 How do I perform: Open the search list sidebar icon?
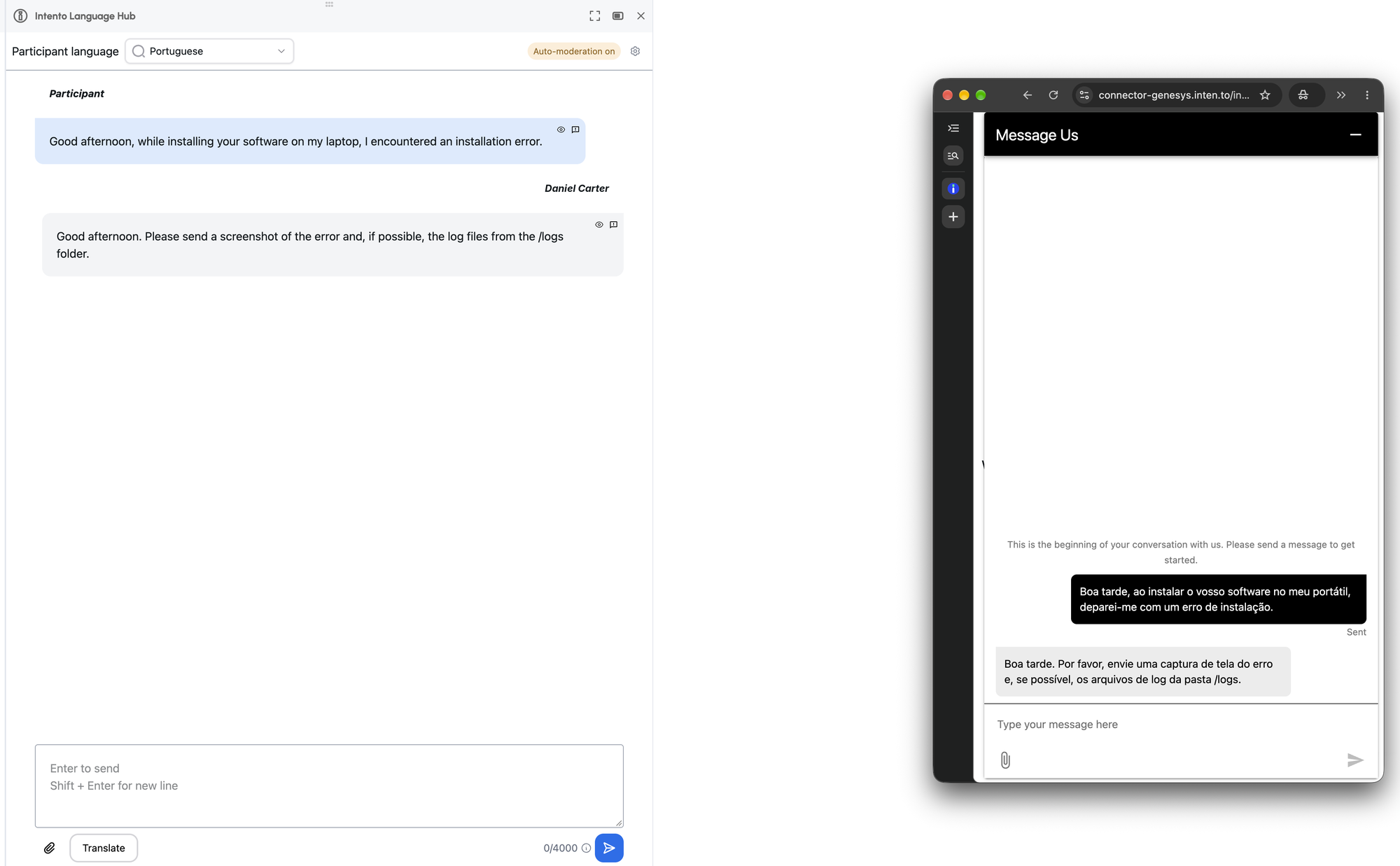click(953, 155)
